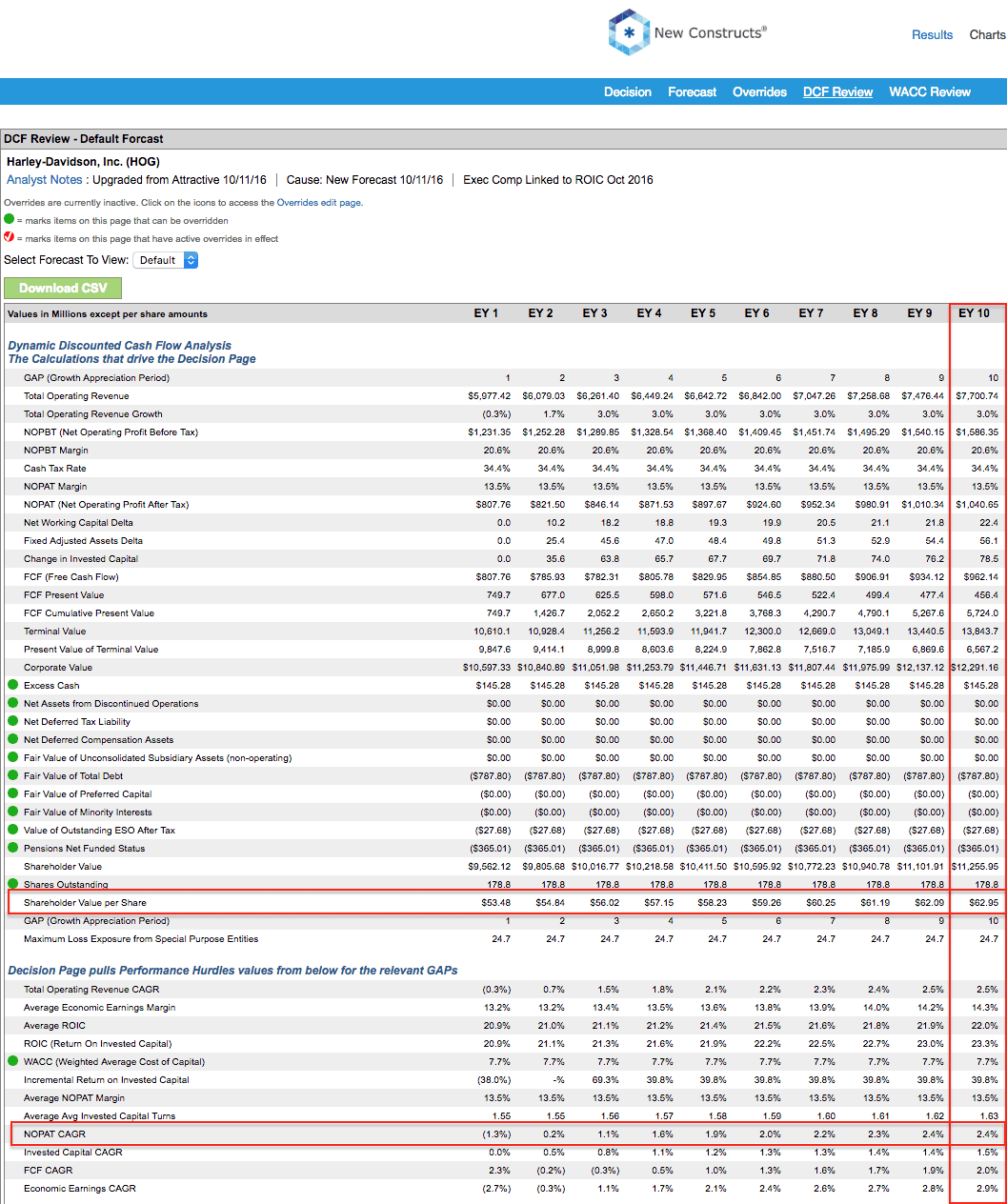This screenshot has height=1204, width=1007.
Task: Click green override dot for Excess Cash
Action: [x=13, y=685]
